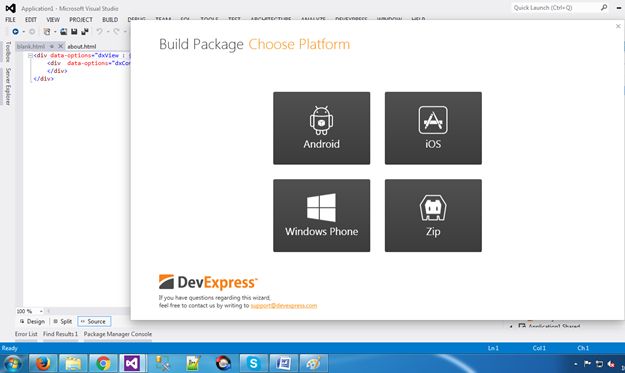Click the Ln 1 status indicator
This screenshot has width=625, height=373.
click(493, 348)
